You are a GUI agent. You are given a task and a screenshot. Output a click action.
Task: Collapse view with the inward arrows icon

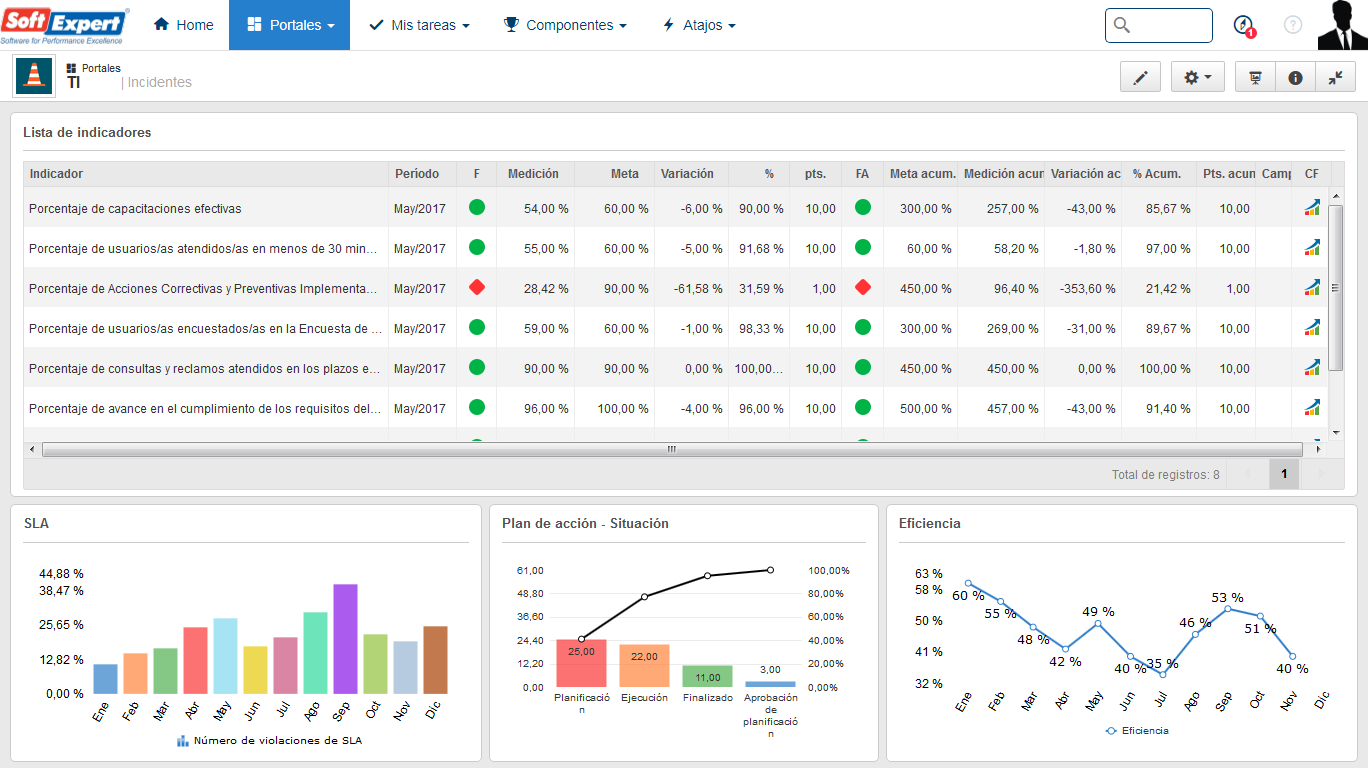(x=1336, y=77)
